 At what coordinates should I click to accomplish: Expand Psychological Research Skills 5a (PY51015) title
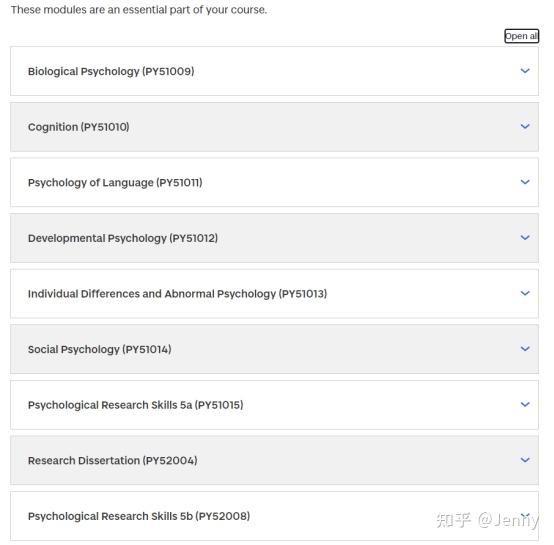click(x=135, y=405)
